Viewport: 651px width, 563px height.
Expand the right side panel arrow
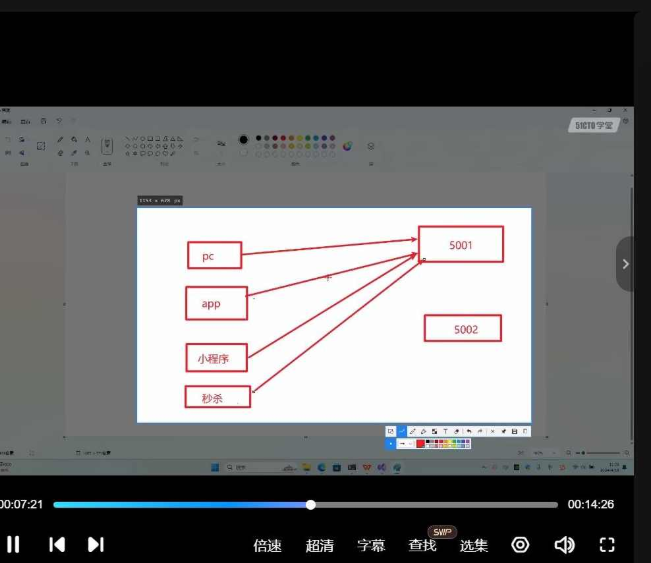(625, 264)
